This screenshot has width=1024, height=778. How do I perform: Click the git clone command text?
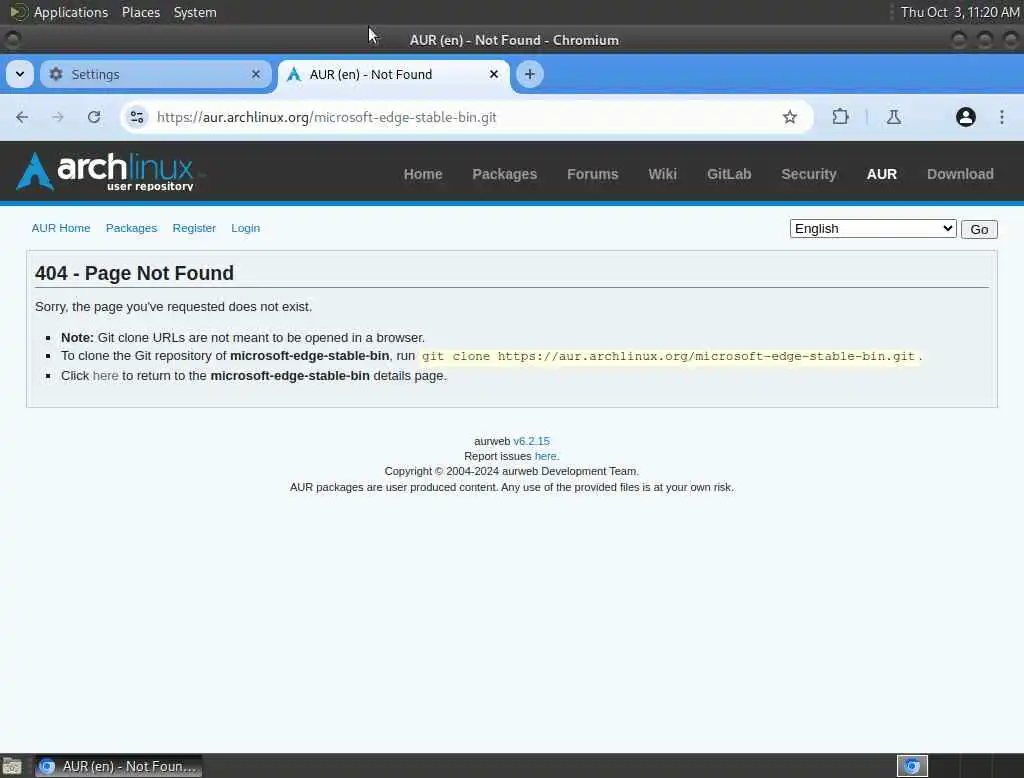(x=668, y=356)
